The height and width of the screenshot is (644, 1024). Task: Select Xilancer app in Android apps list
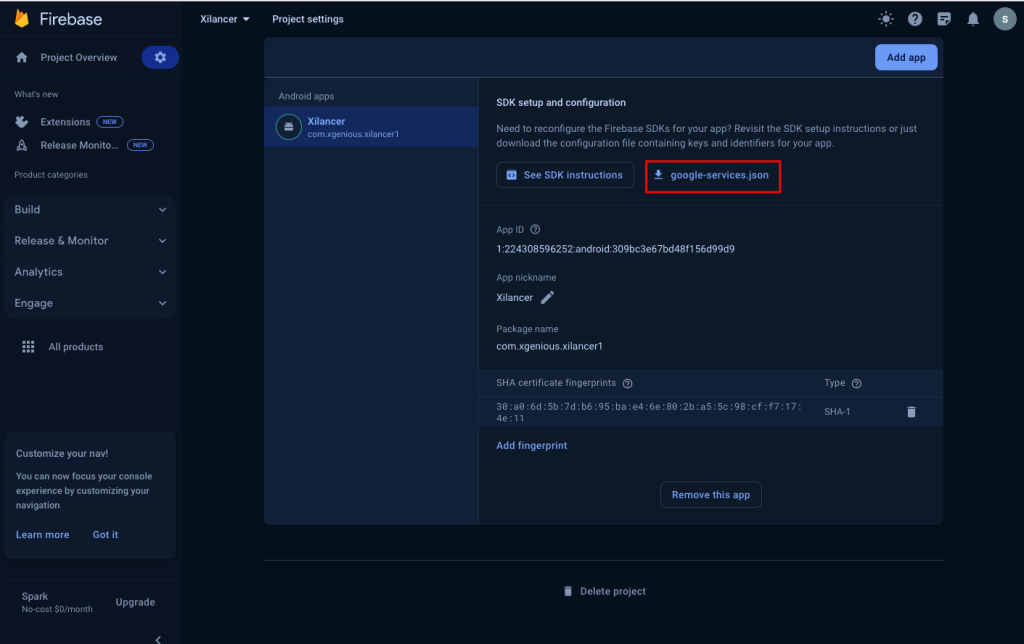[x=372, y=127]
